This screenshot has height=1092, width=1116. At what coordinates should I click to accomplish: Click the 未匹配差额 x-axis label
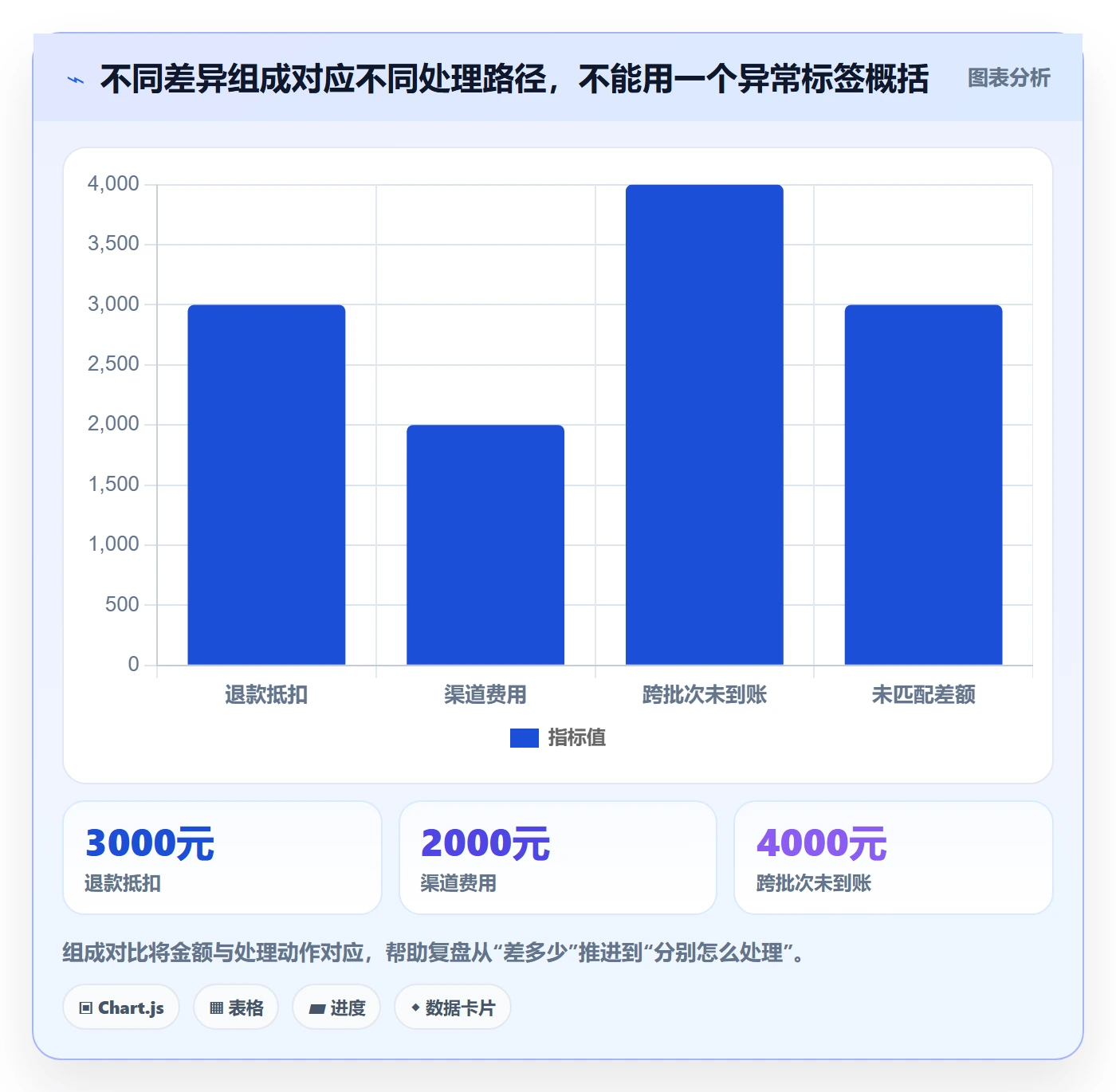[923, 695]
